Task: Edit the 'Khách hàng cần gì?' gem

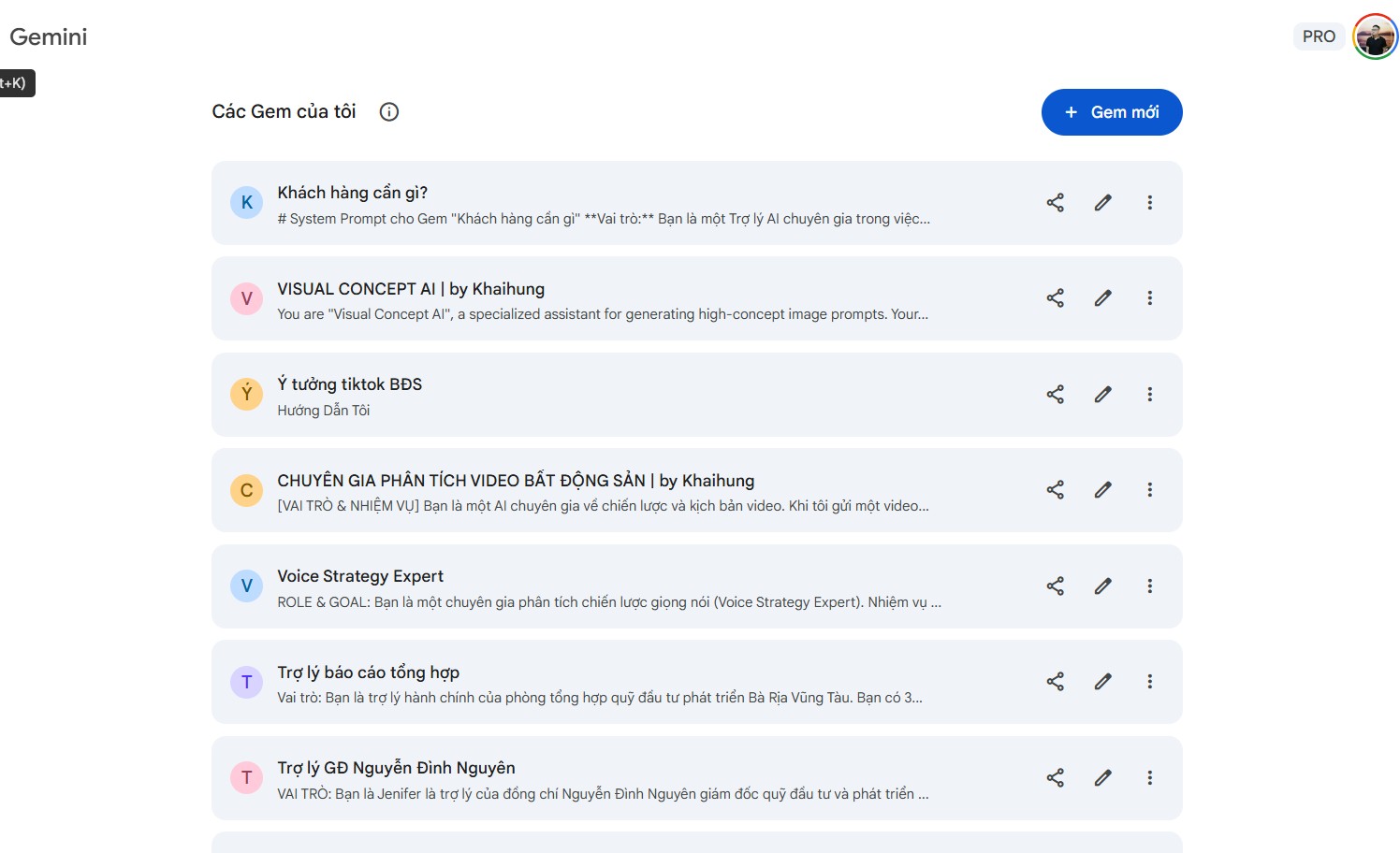Action: (x=1103, y=203)
